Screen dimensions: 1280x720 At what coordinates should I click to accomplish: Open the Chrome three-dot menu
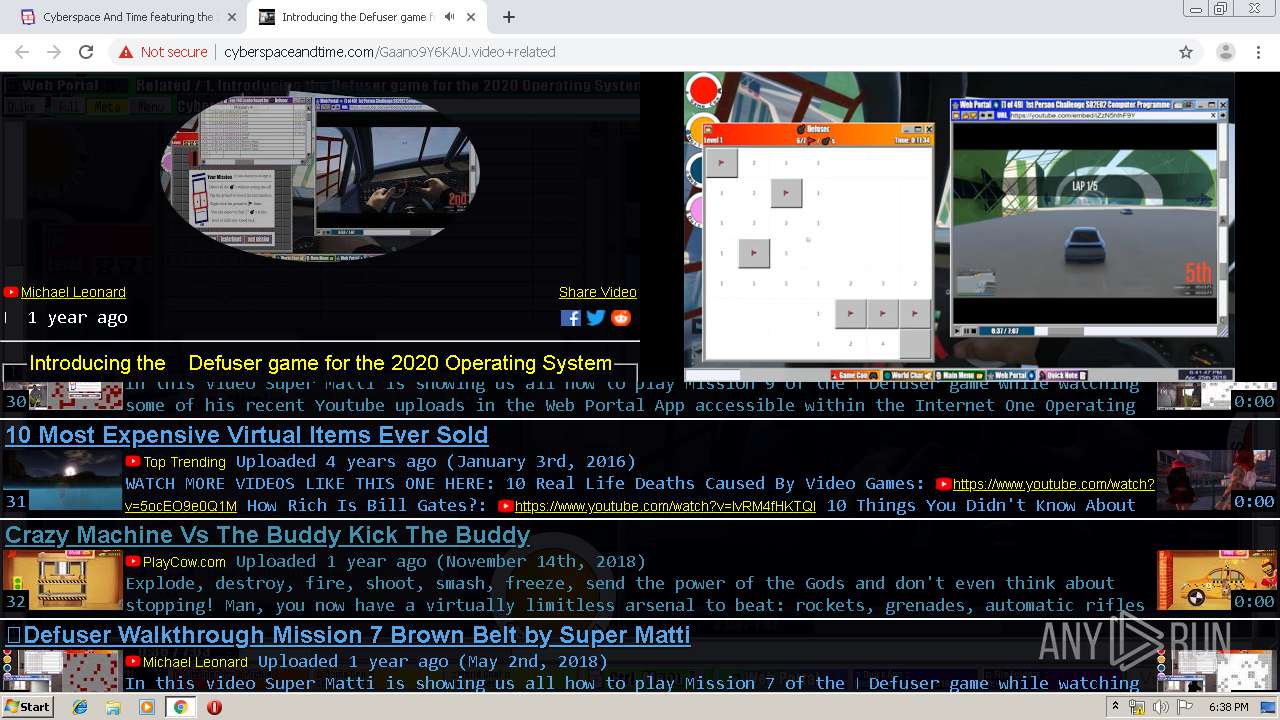pyautogui.click(x=1258, y=52)
